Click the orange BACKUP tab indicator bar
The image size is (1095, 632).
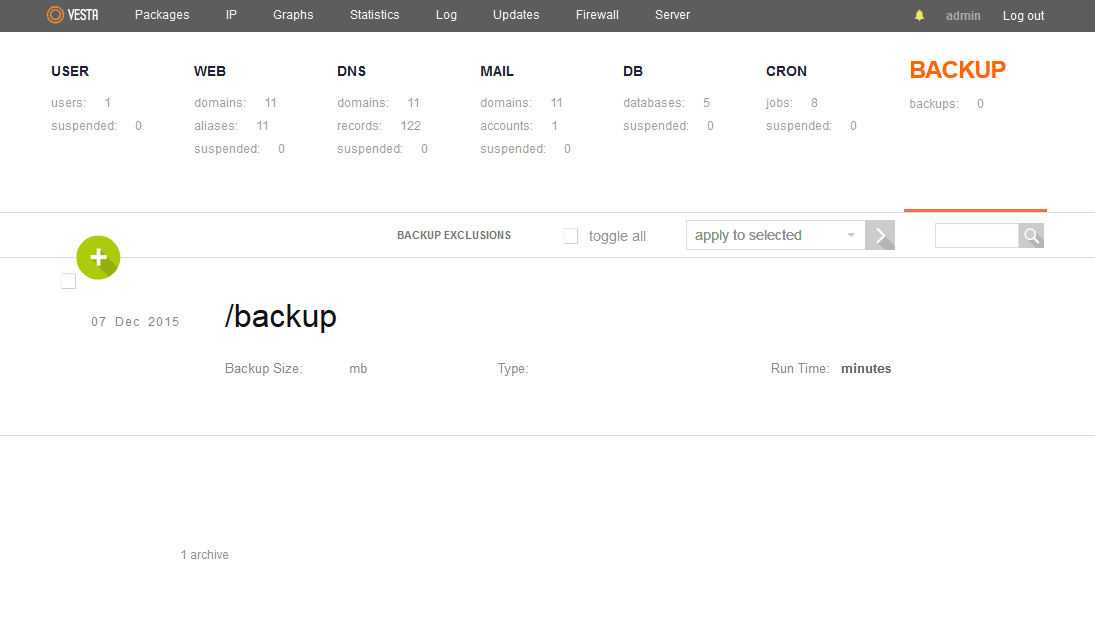click(975, 210)
